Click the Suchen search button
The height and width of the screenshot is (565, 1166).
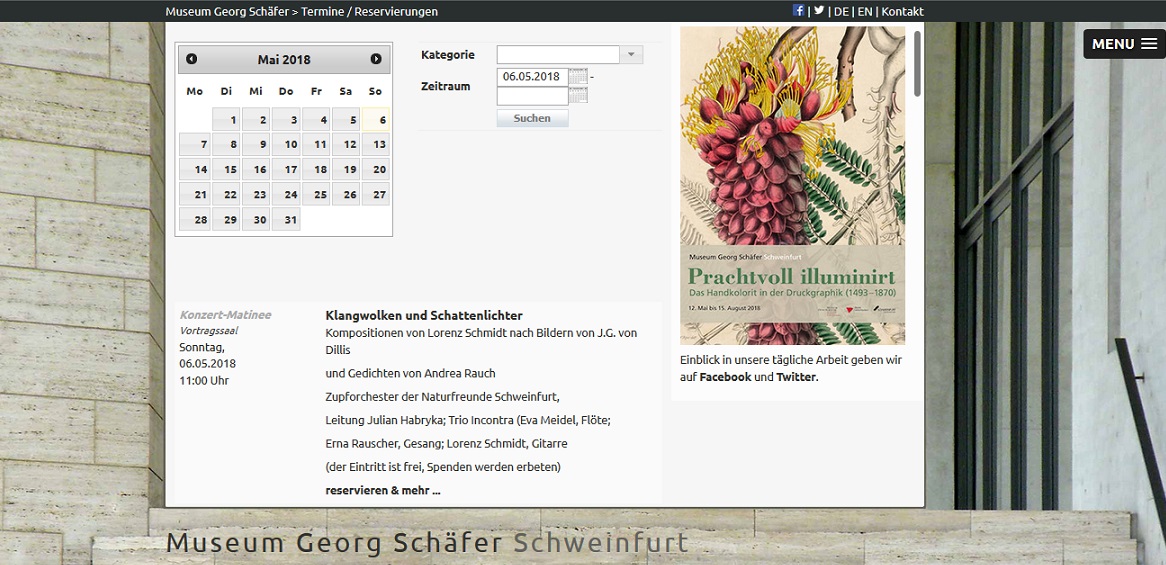(x=532, y=118)
